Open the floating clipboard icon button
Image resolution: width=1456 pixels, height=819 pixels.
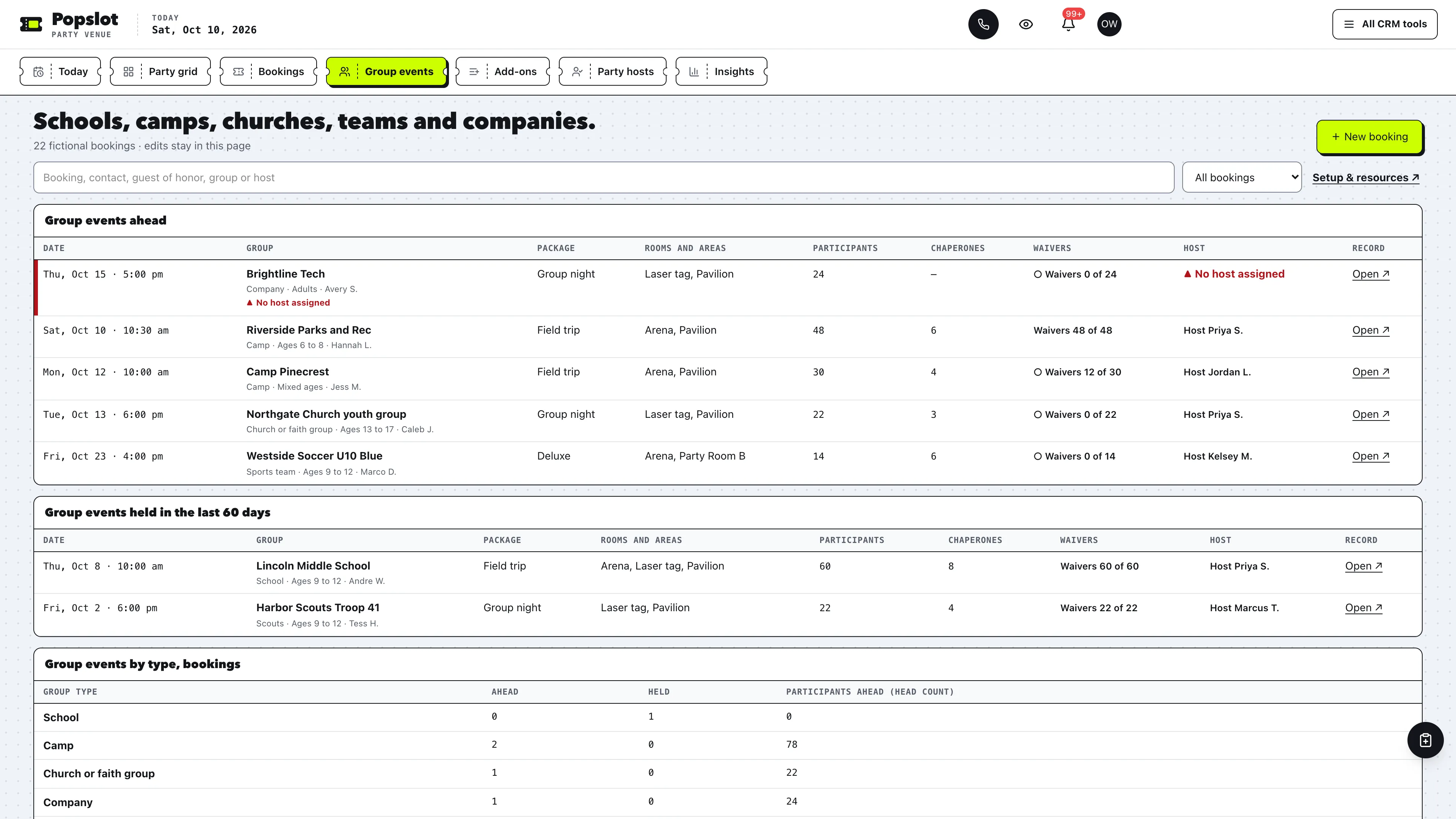1425,740
